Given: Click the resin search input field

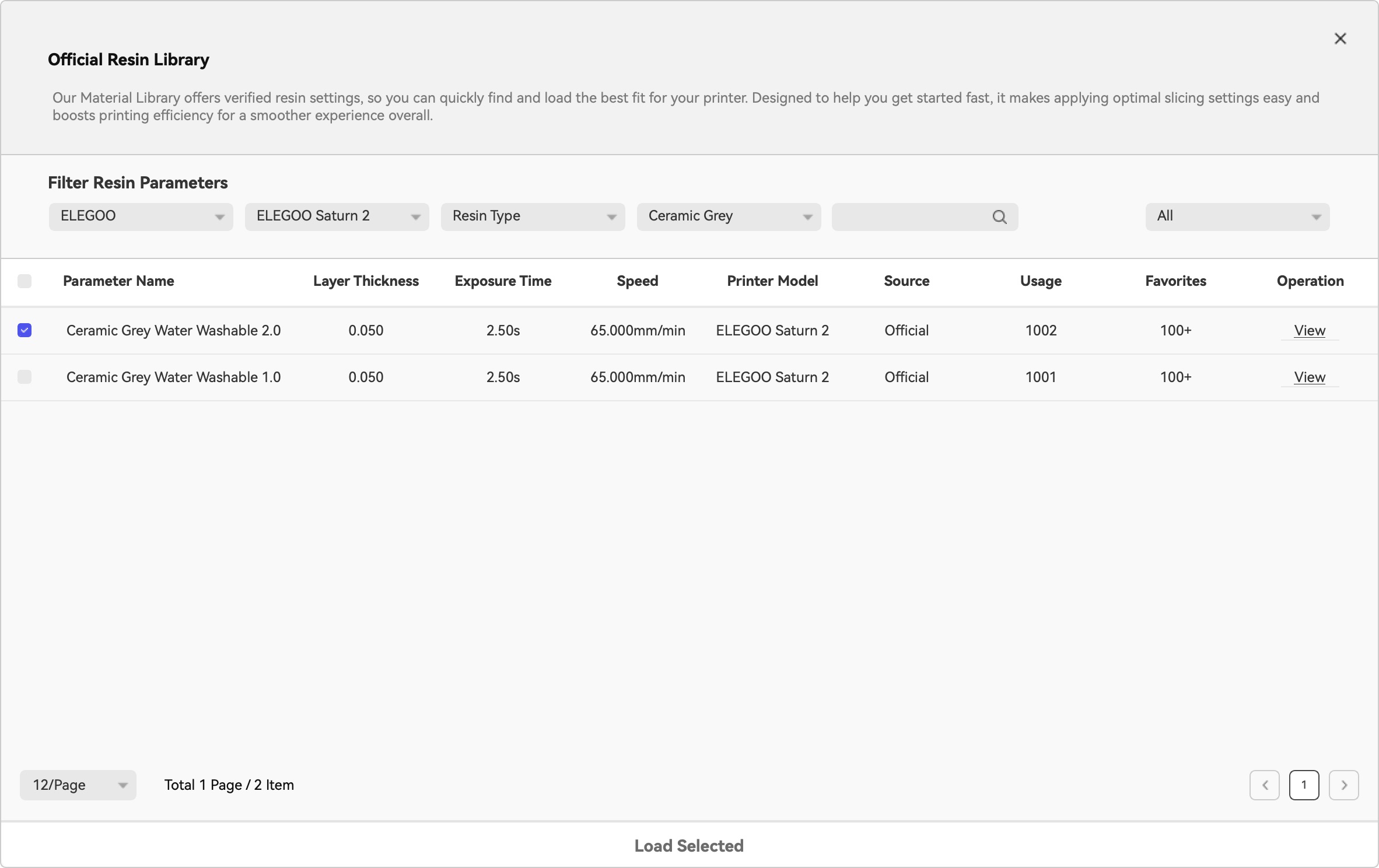Looking at the screenshot, I should point(910,217).
